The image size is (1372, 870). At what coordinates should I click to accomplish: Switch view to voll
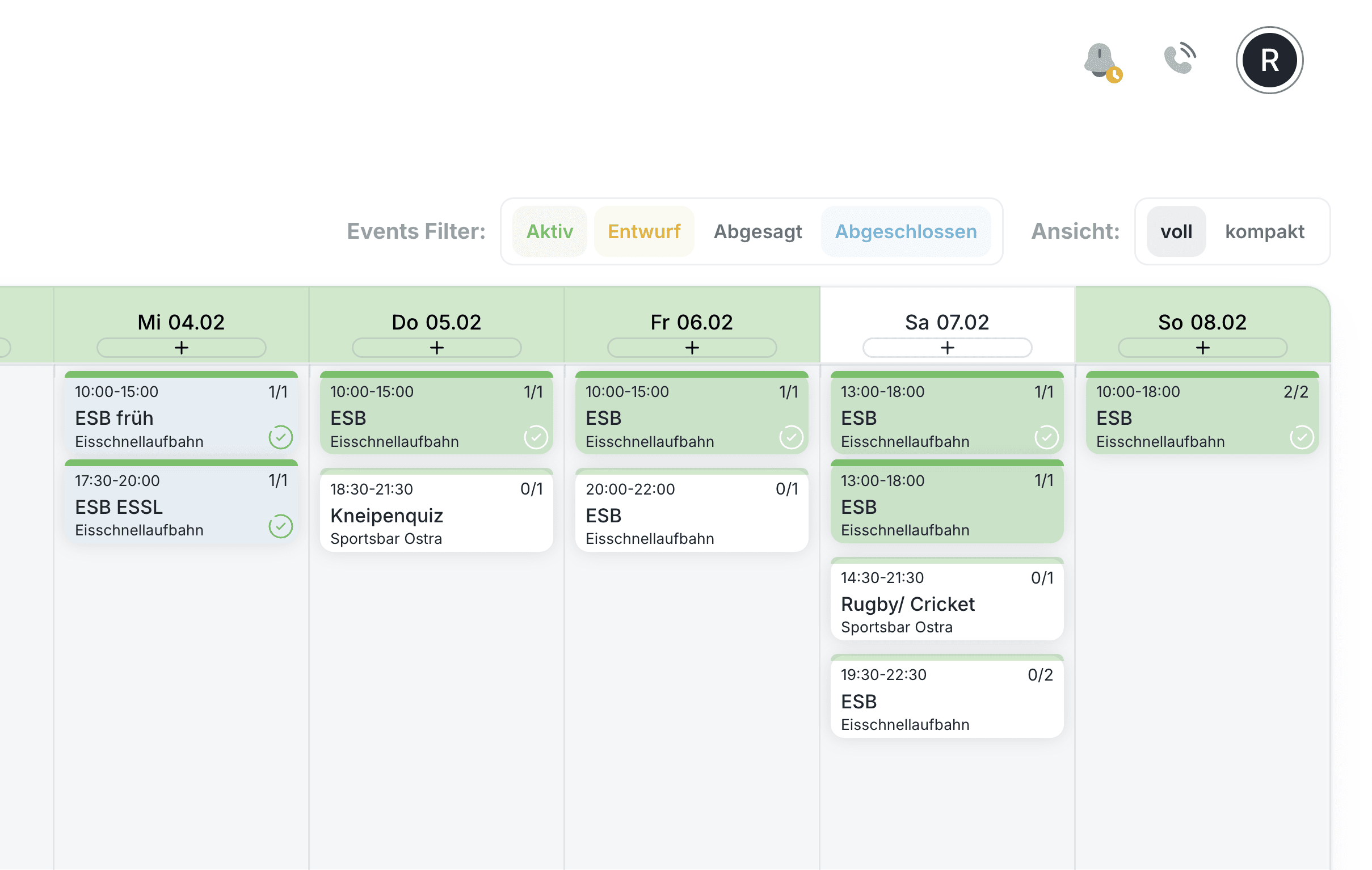coord(1176,232)
